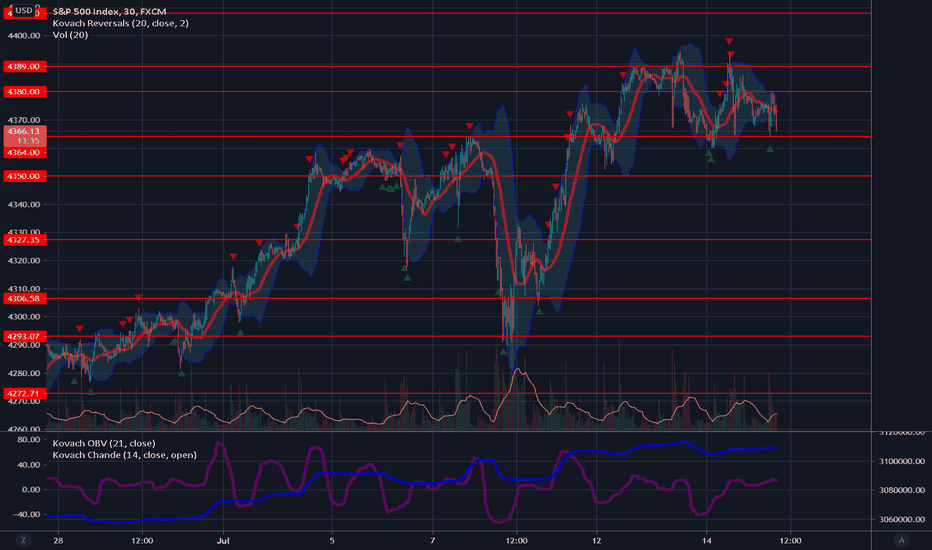
Task: Click the 4389.00 red price label
Action: coord(25,67)
